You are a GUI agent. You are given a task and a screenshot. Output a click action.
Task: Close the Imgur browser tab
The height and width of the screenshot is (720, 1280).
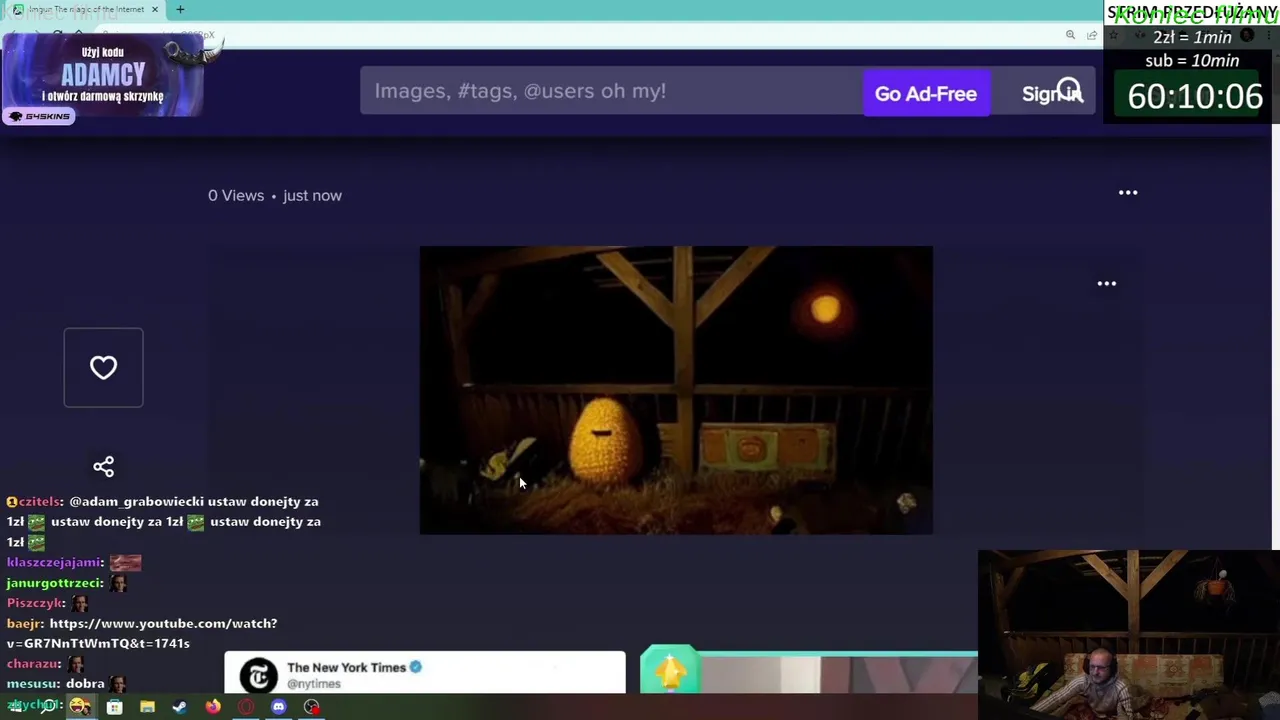[x=155, y=9]
